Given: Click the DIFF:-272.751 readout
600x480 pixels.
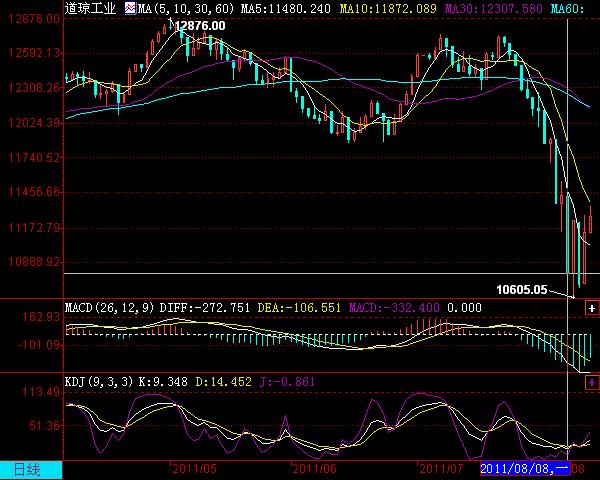Looking at the screenshot, I should coord(205,308).
